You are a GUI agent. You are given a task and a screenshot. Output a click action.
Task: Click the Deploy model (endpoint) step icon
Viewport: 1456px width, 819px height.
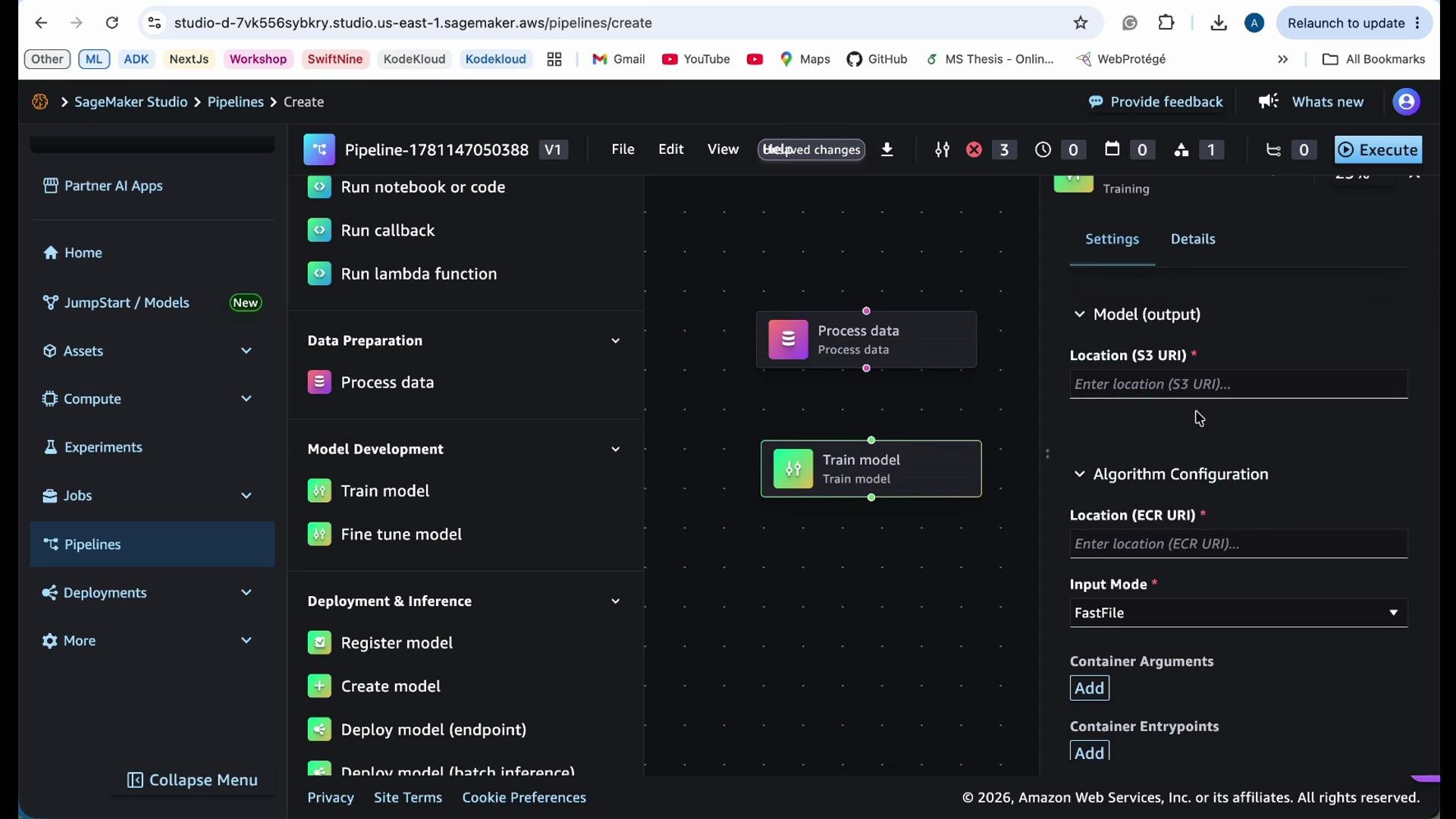tap(319, 730)
